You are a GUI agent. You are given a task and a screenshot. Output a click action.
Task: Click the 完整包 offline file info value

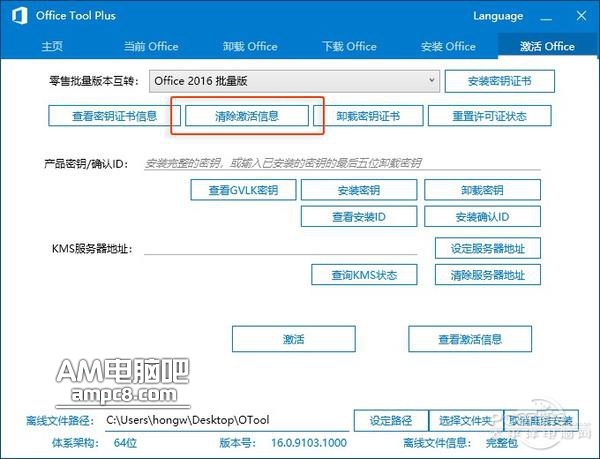tap(502, 443)
